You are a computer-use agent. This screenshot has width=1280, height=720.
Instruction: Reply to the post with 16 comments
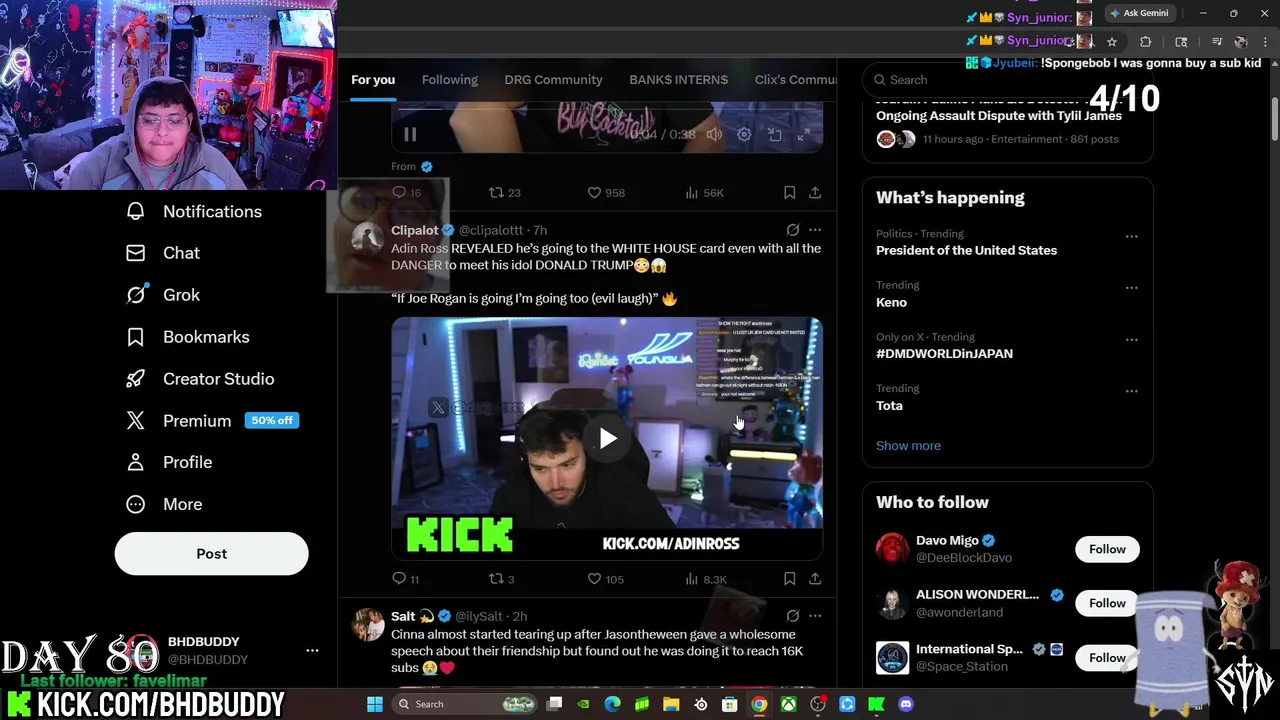click(x=407, y=192)
